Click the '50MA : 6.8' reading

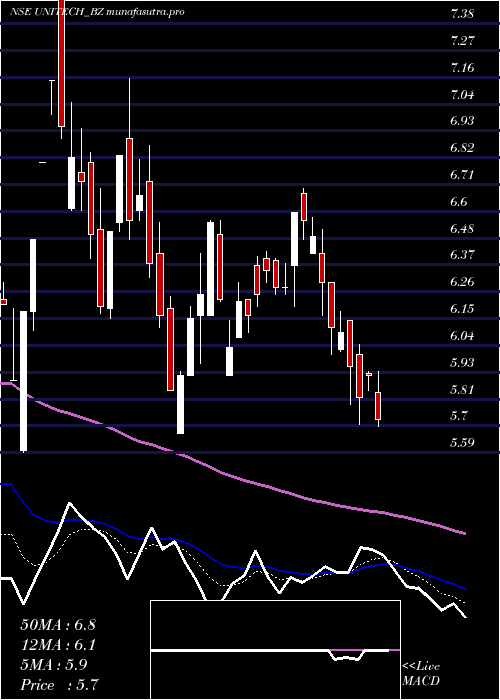pos(58,624)
